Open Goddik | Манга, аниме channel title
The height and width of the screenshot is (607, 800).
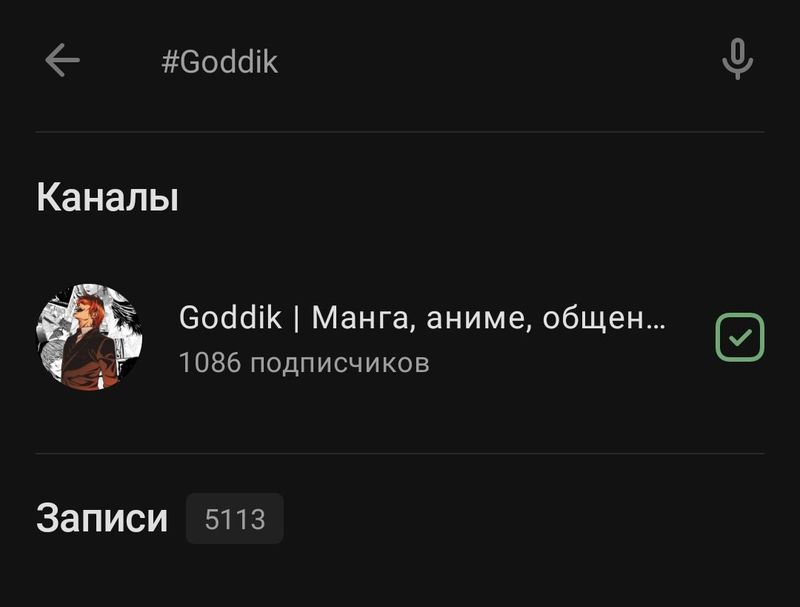click(422, 317)
